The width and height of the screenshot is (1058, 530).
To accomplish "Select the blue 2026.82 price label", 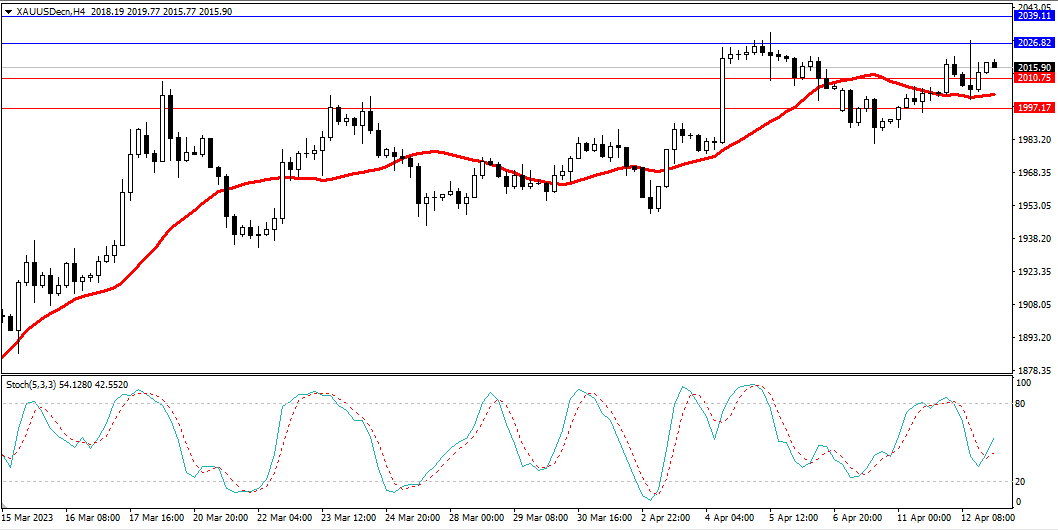I will pos(1034,43).
